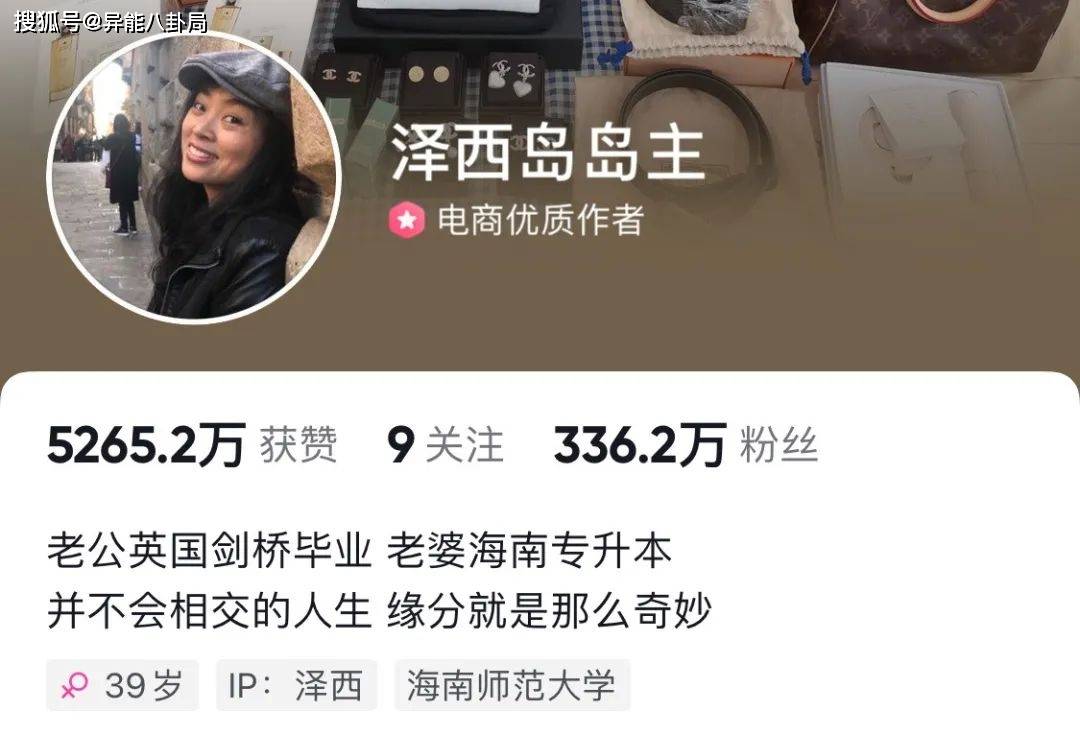Image resolution: width=1080 pixels, height=735 pixels.
Task: Tap the pink female gender icon
Action: [74, 685]
